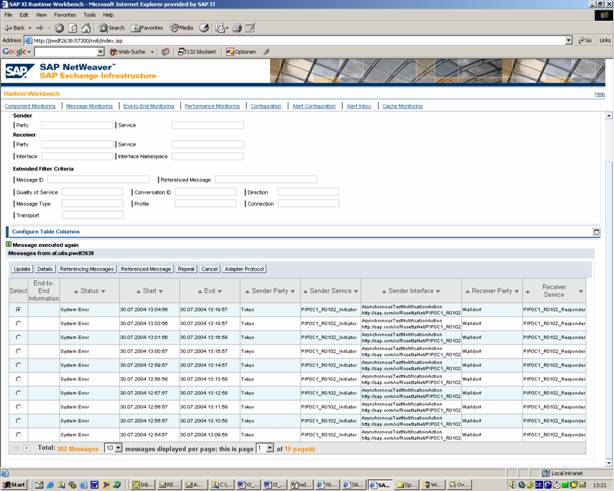
Task: Open the Web-Suche dropdown arrow
Action: (152, 52)
